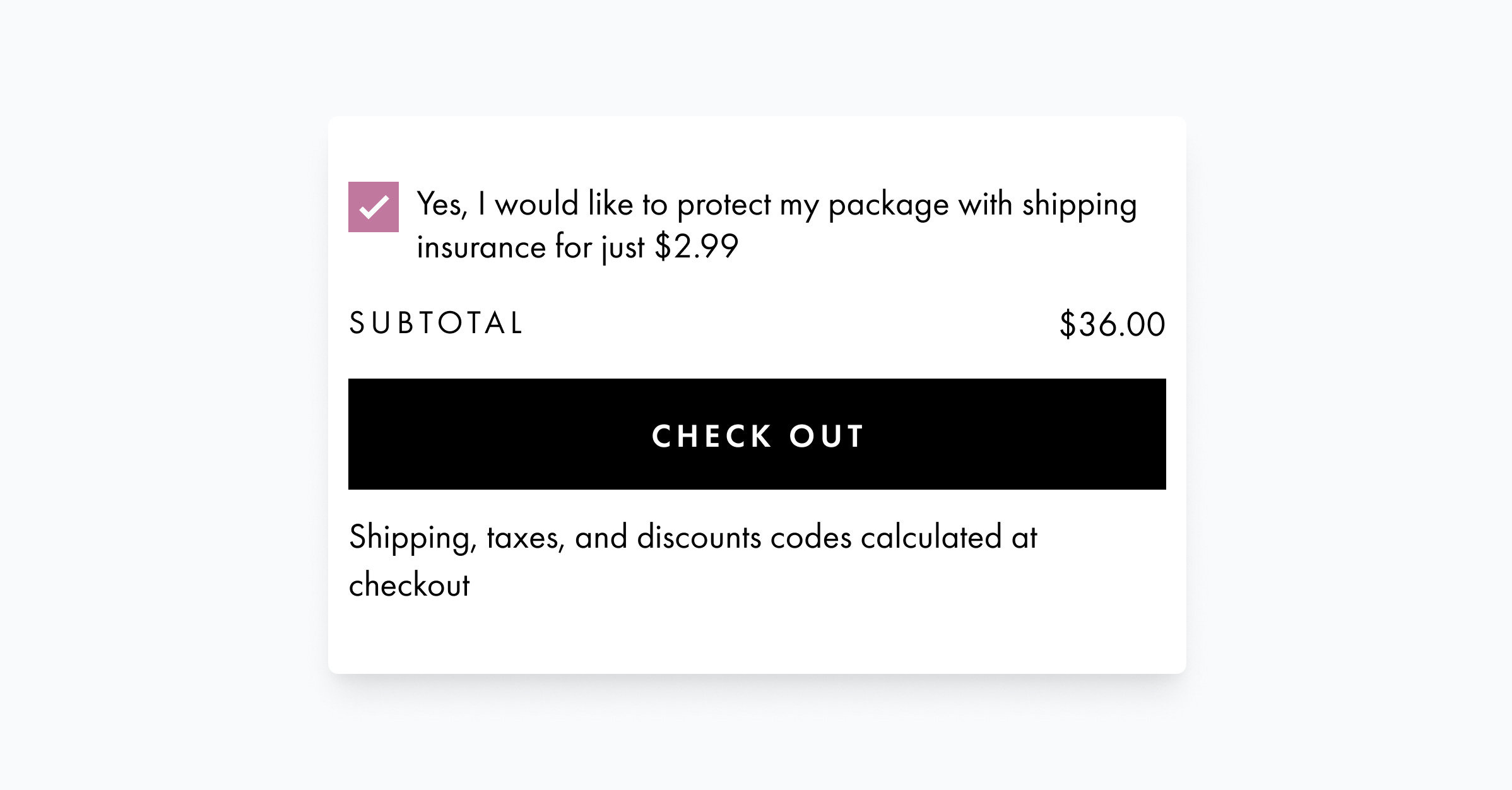Click the word "insurance" in the label
The height and width of the screenshot is (790, 1512).
(481, 246)
